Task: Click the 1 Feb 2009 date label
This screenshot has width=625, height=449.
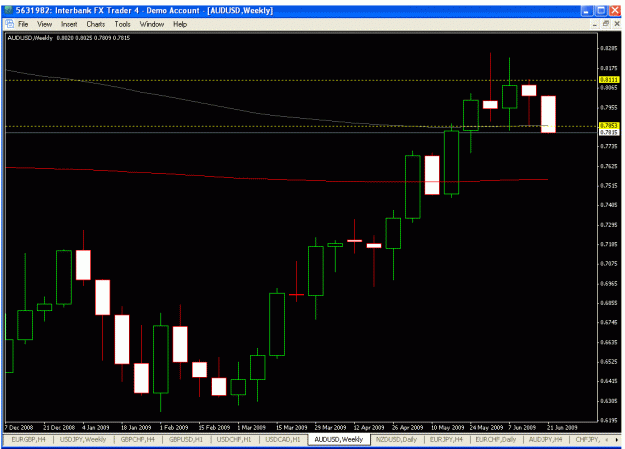Action: coord(174,427)
